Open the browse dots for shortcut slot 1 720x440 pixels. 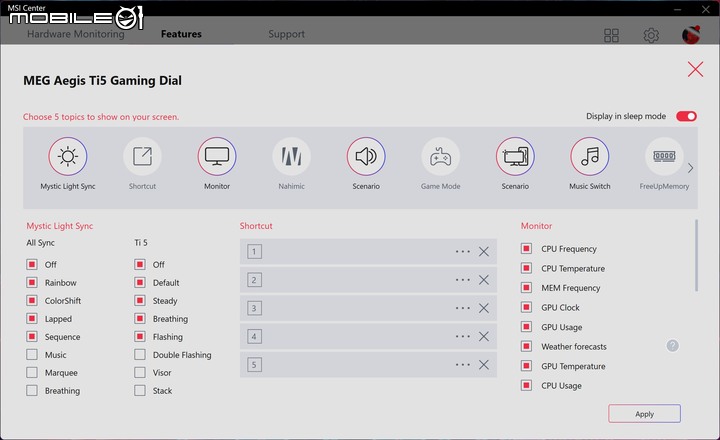coord(463,252)
